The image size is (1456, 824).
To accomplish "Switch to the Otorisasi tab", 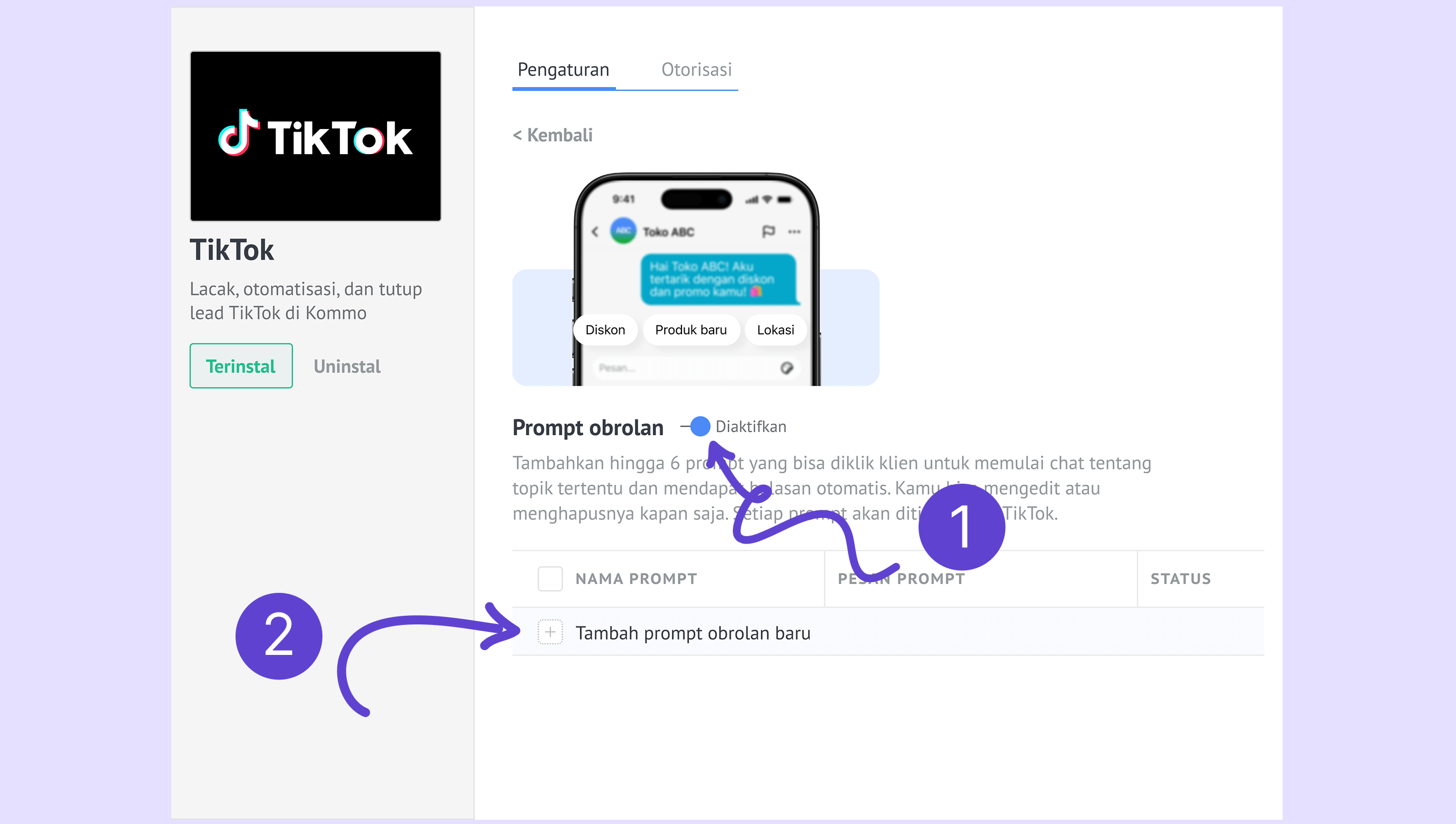I will [x=696, y=70].
